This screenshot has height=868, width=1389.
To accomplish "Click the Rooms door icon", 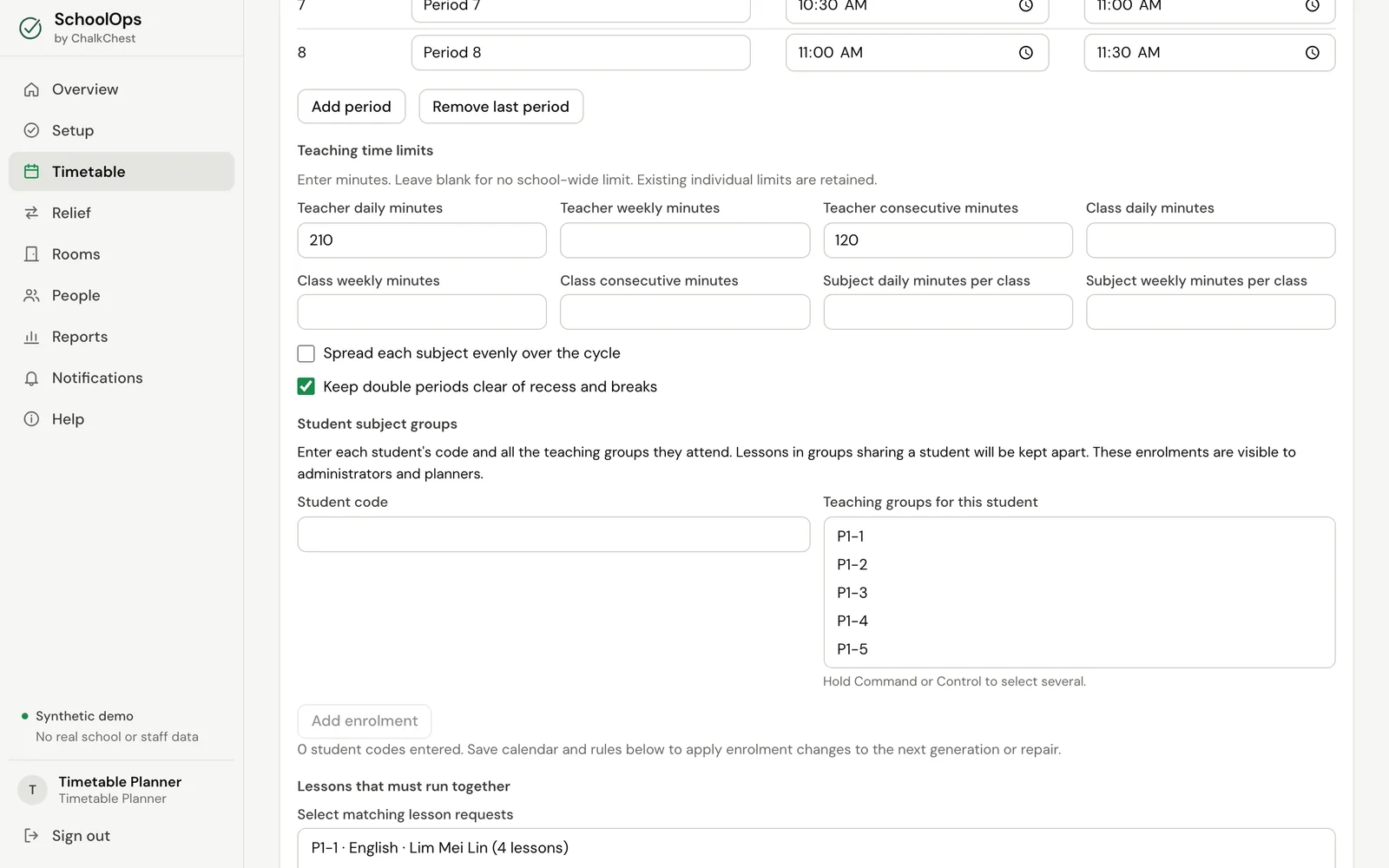I will click(31, 254).
